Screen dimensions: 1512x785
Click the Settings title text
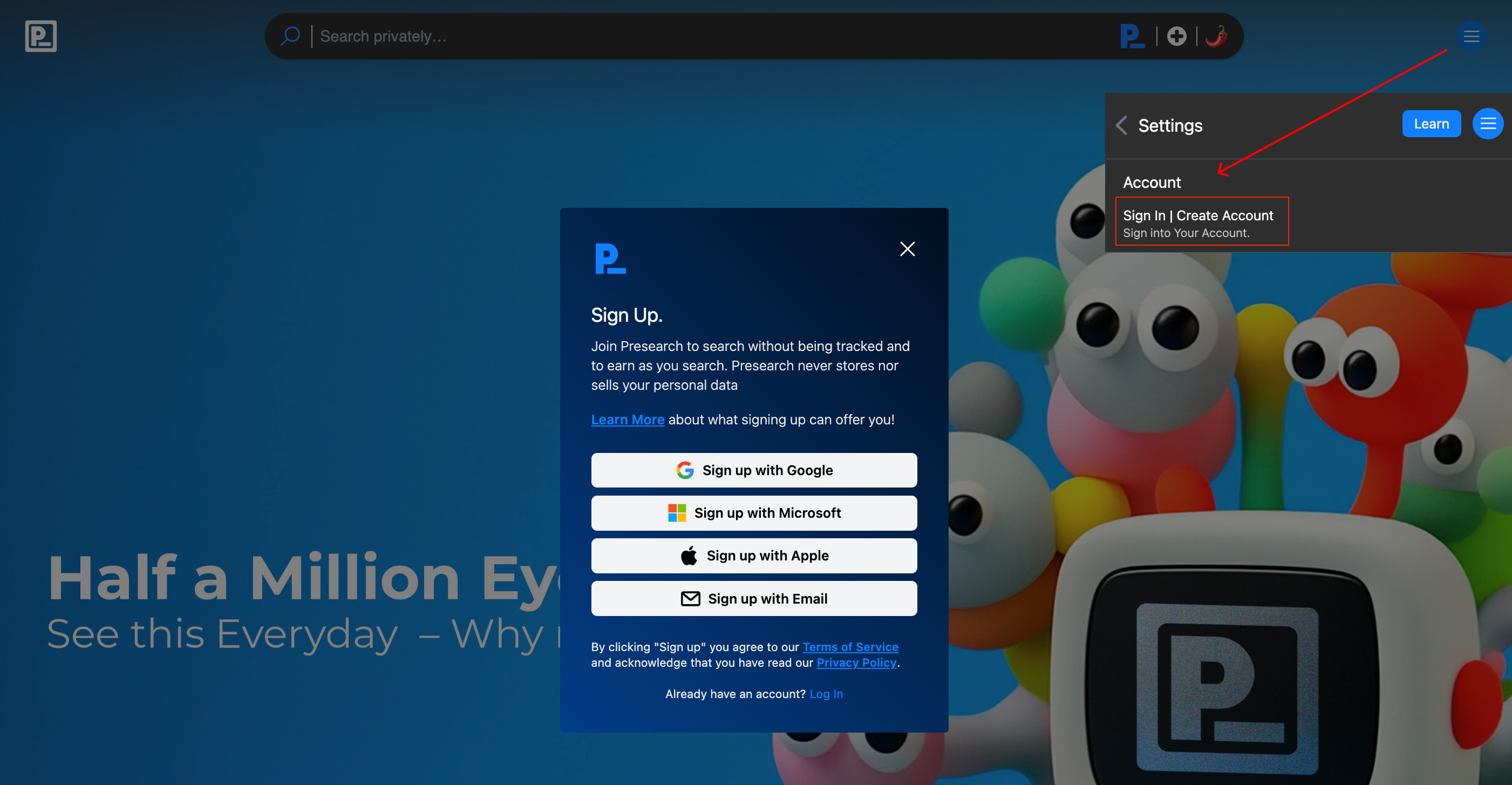[x=1170, y=126]
